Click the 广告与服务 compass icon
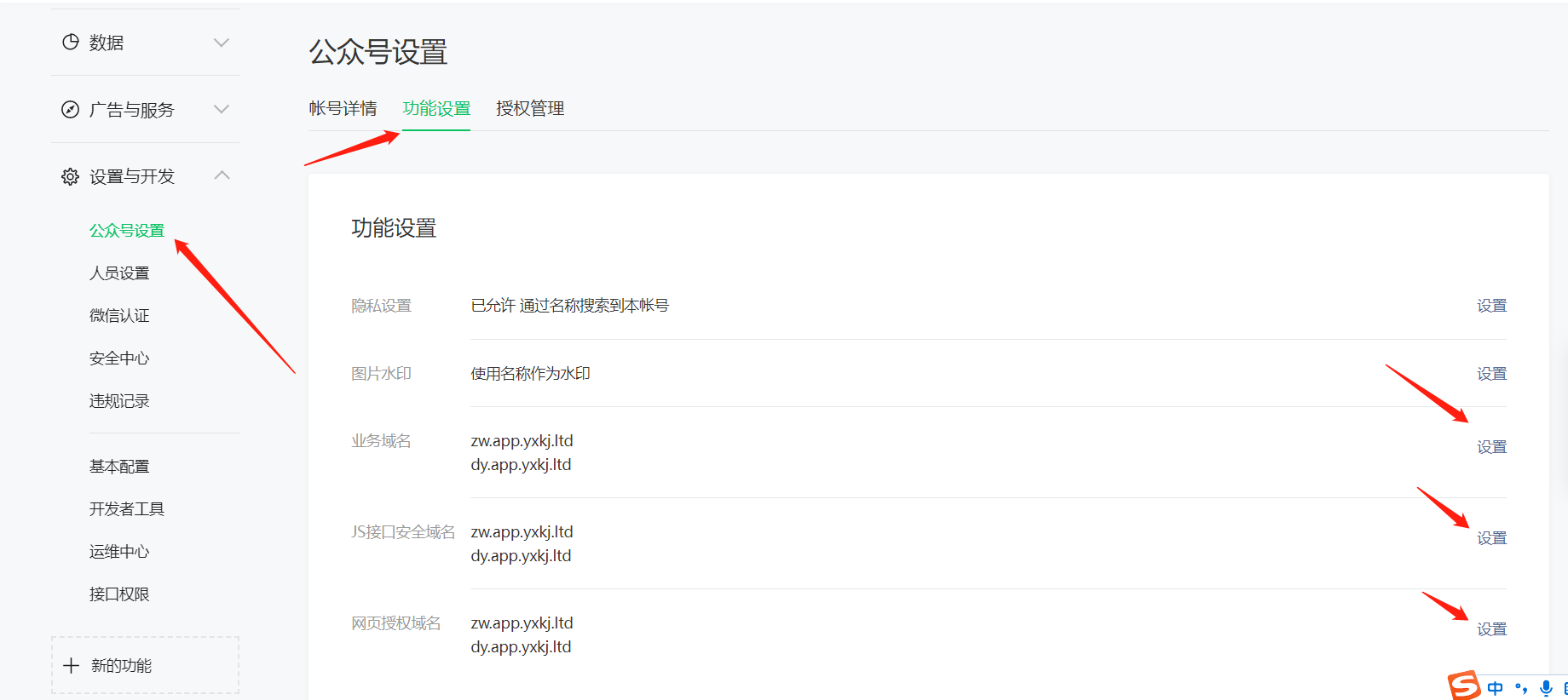The width and height of the screenshot is (1568, 700). [71, 109]
